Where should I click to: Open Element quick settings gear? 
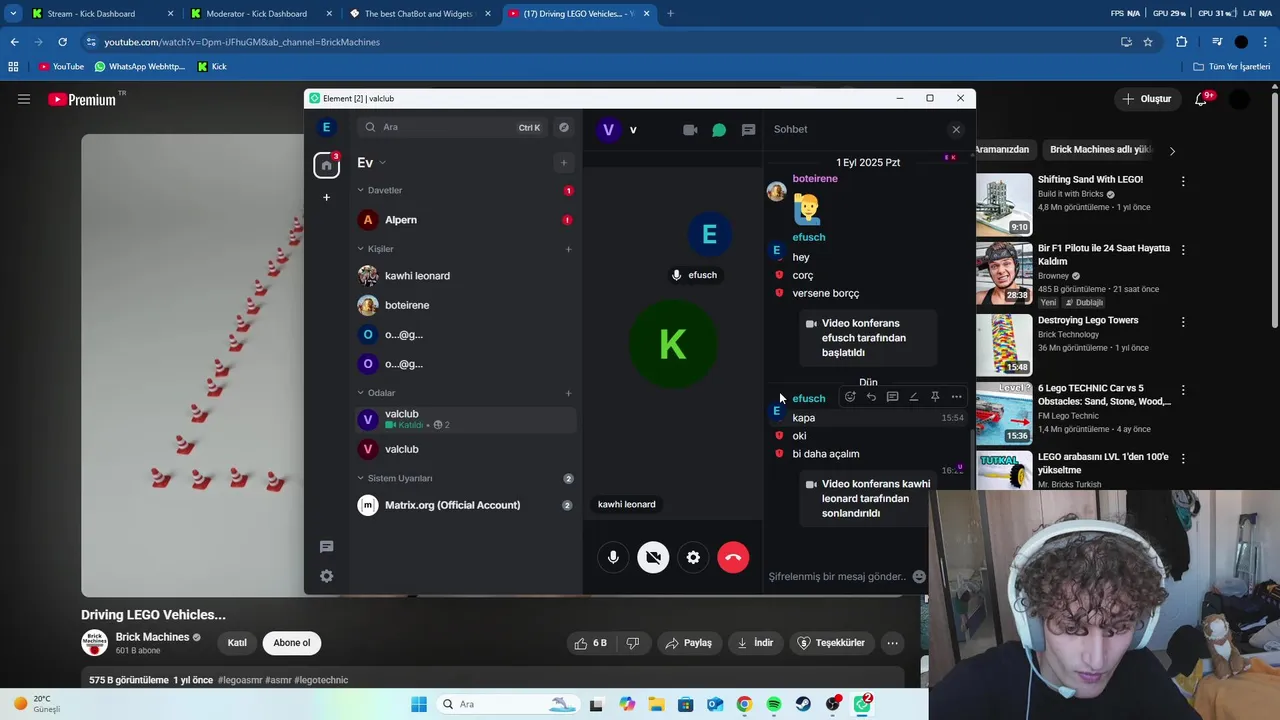(326, 576)
